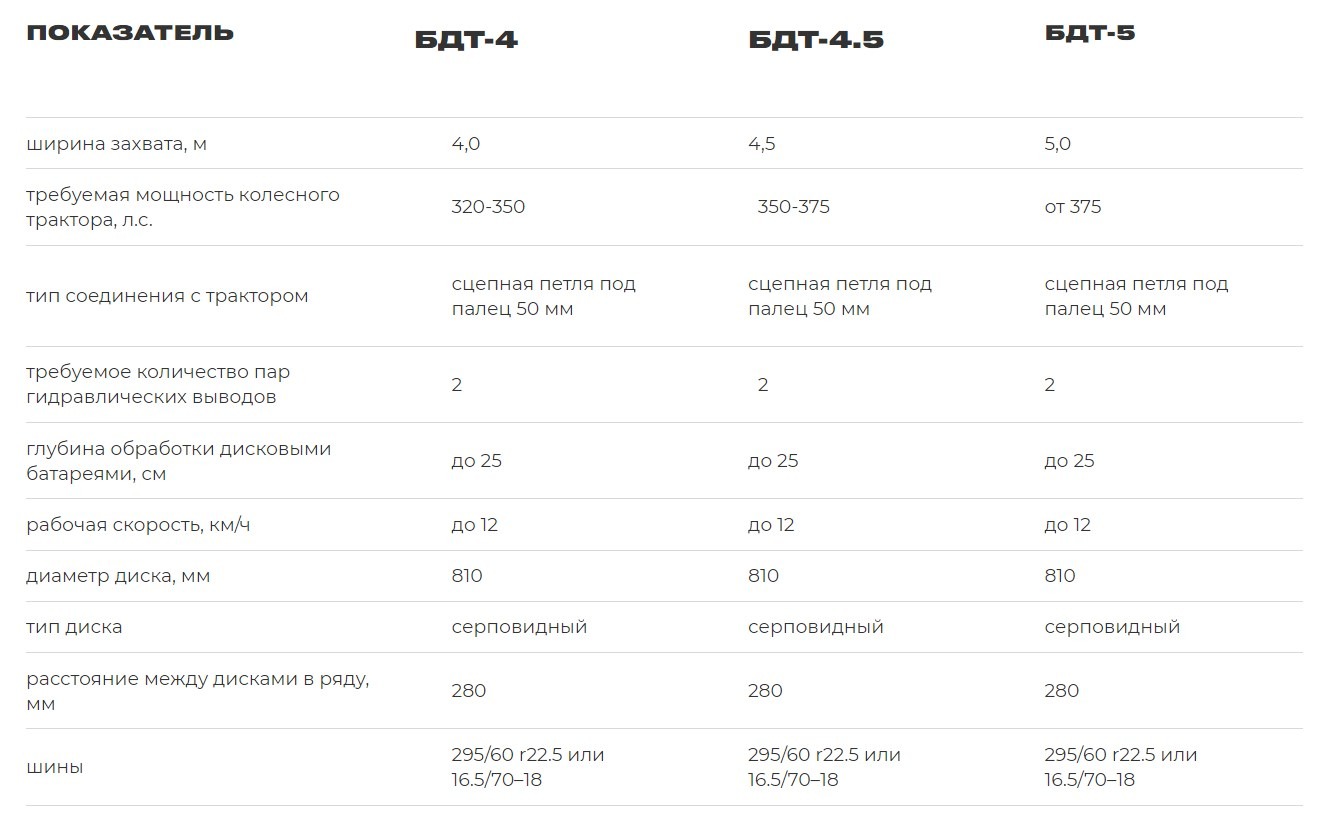
Task: Click the 4,5 working width value
Action: (x=762, y=144)
